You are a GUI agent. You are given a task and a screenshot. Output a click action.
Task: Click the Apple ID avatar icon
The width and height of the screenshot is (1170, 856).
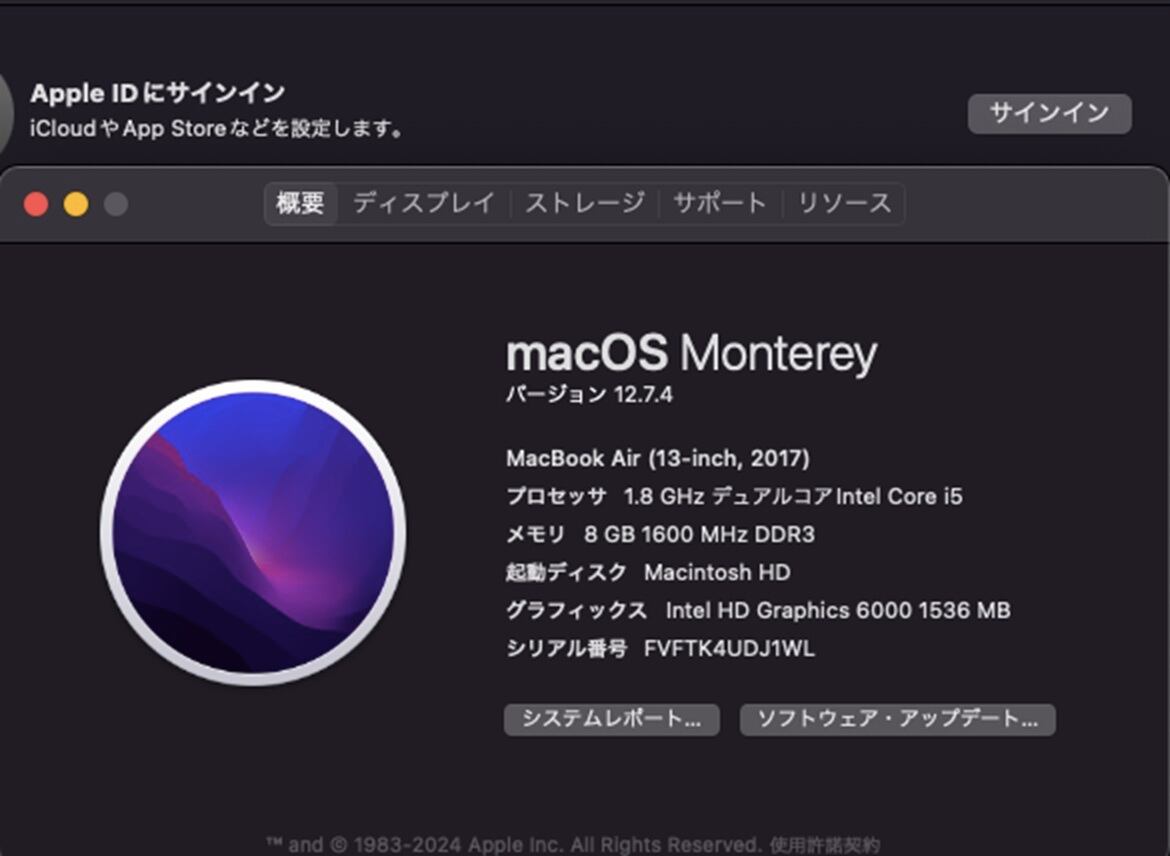(6, 112)
